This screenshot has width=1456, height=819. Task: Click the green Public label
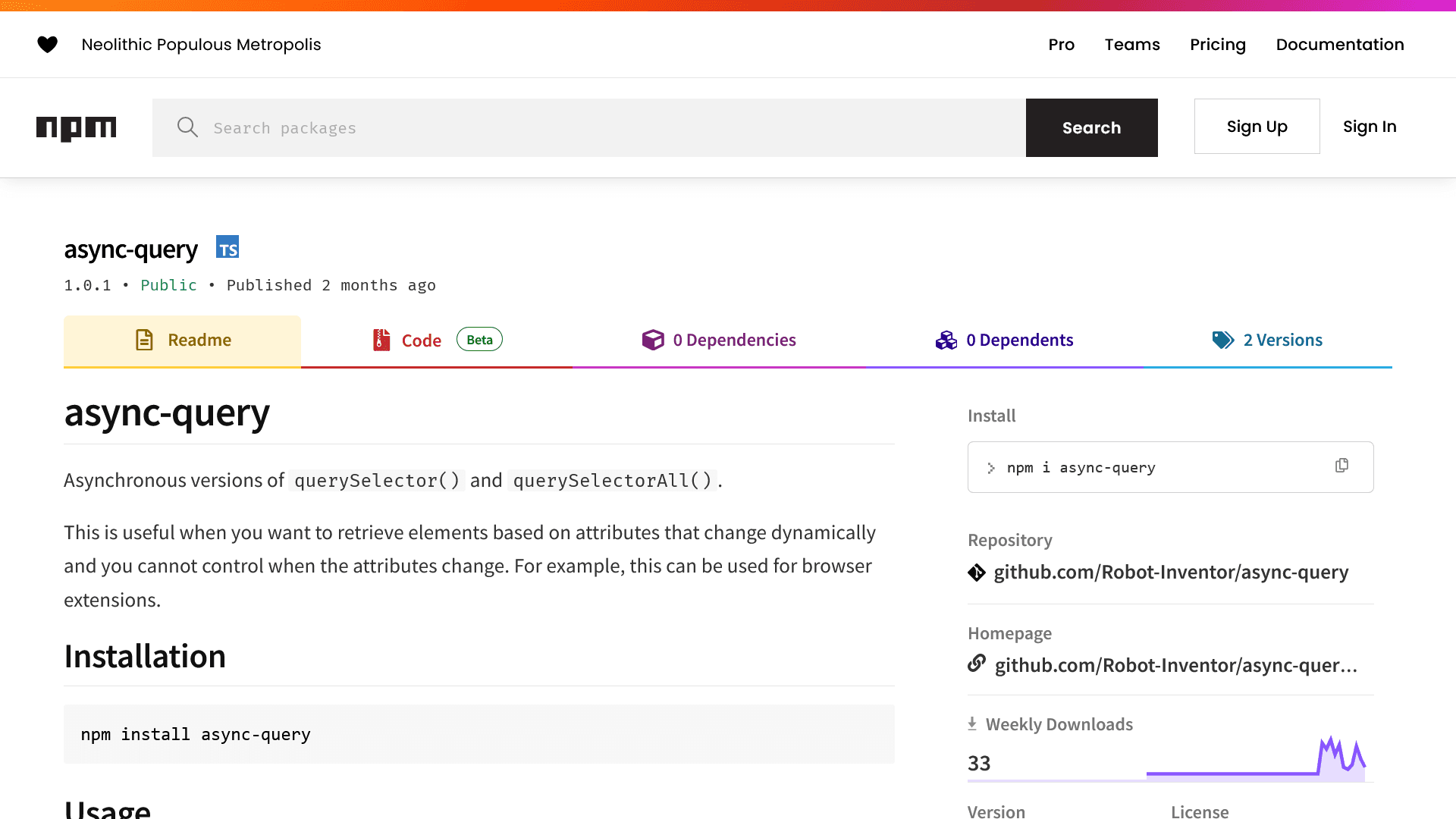(x=168, y=285)
